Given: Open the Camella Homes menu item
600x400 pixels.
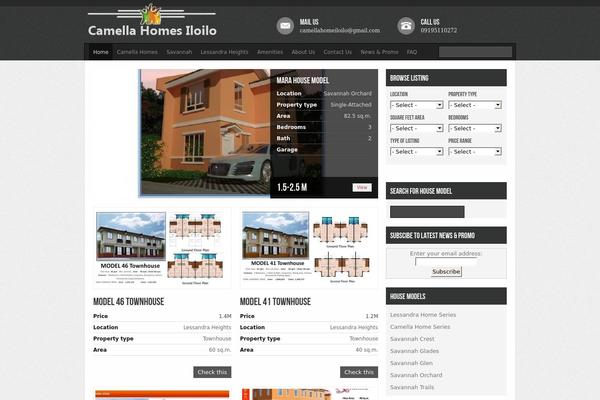Looking at the screenshot, I should point(137,52).
